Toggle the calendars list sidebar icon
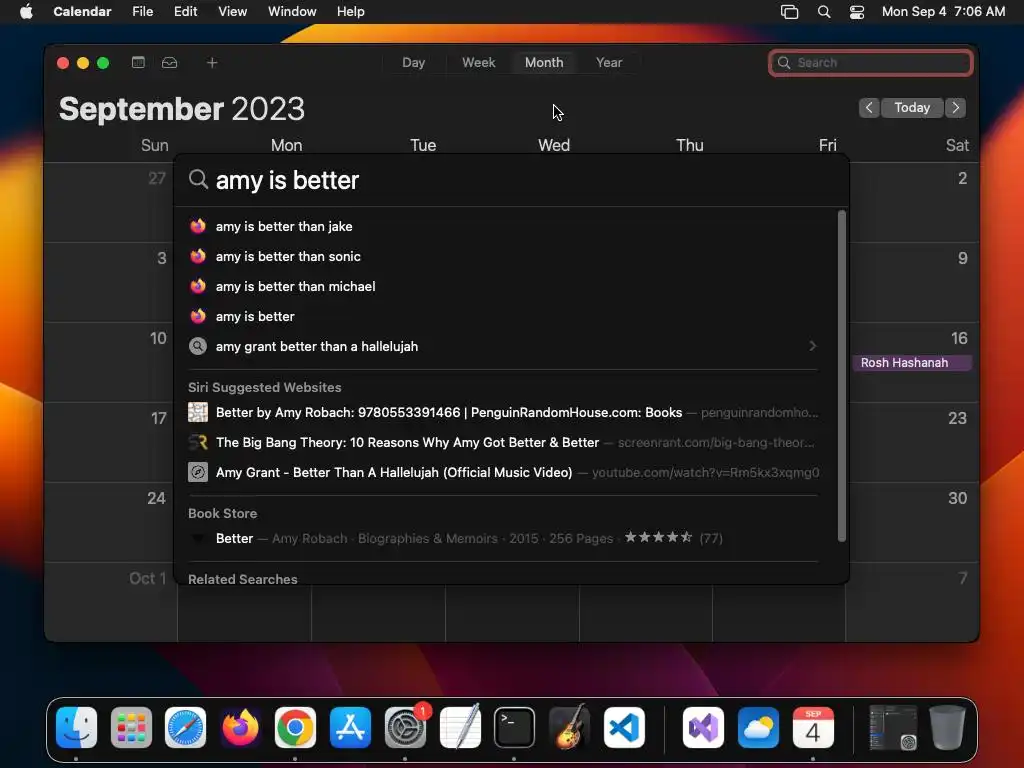The width and height of the screenshot is (1024, 768). point(138,62)
